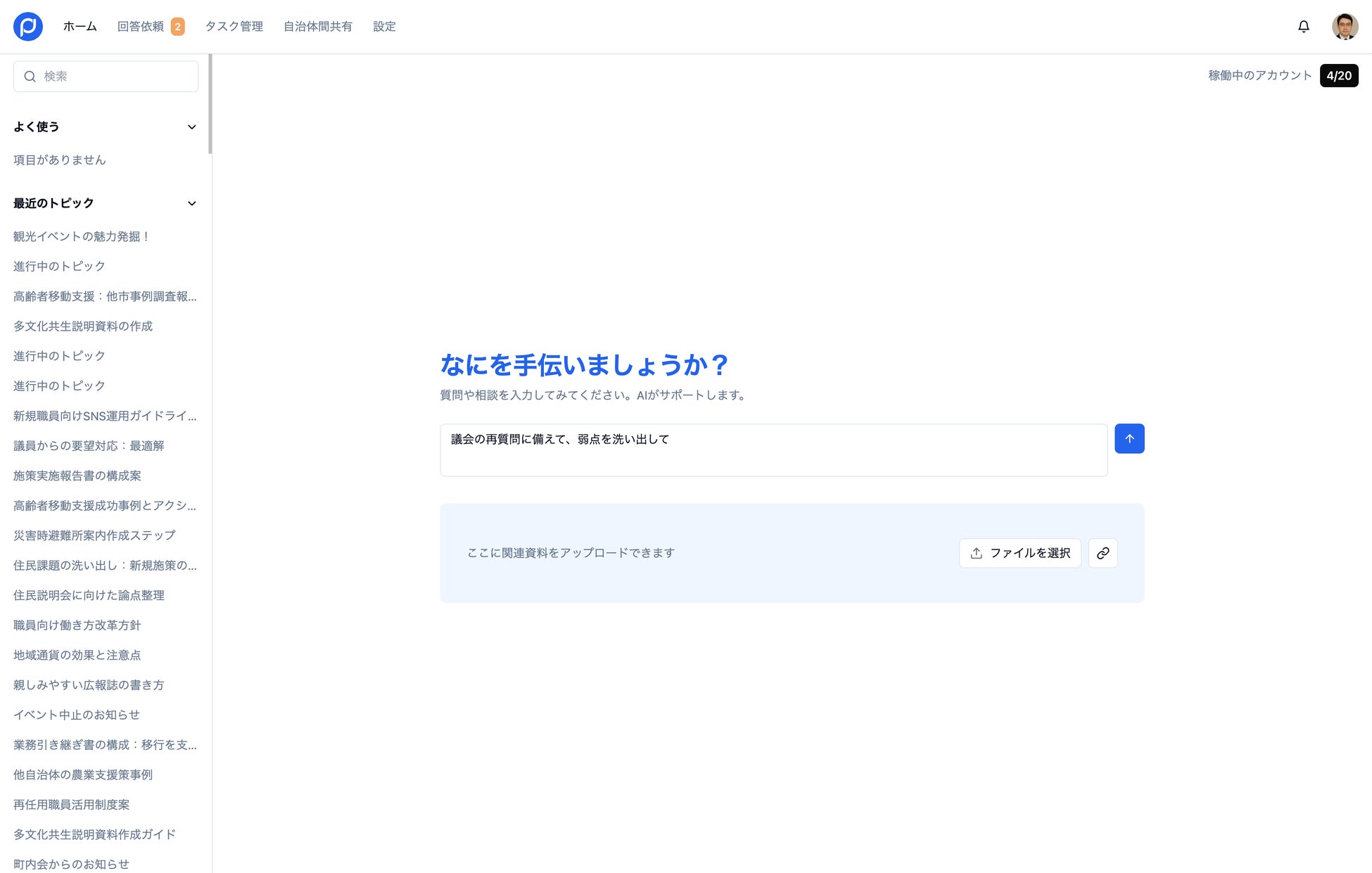Click the 回答依頼 badge showing 2
This screenshot has height=873, width=1372.
tap(178, 27)
